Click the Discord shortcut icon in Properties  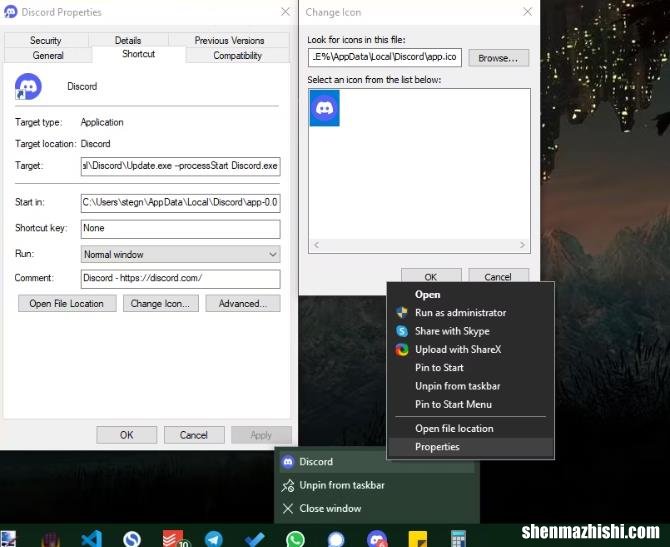coord(28,86)
